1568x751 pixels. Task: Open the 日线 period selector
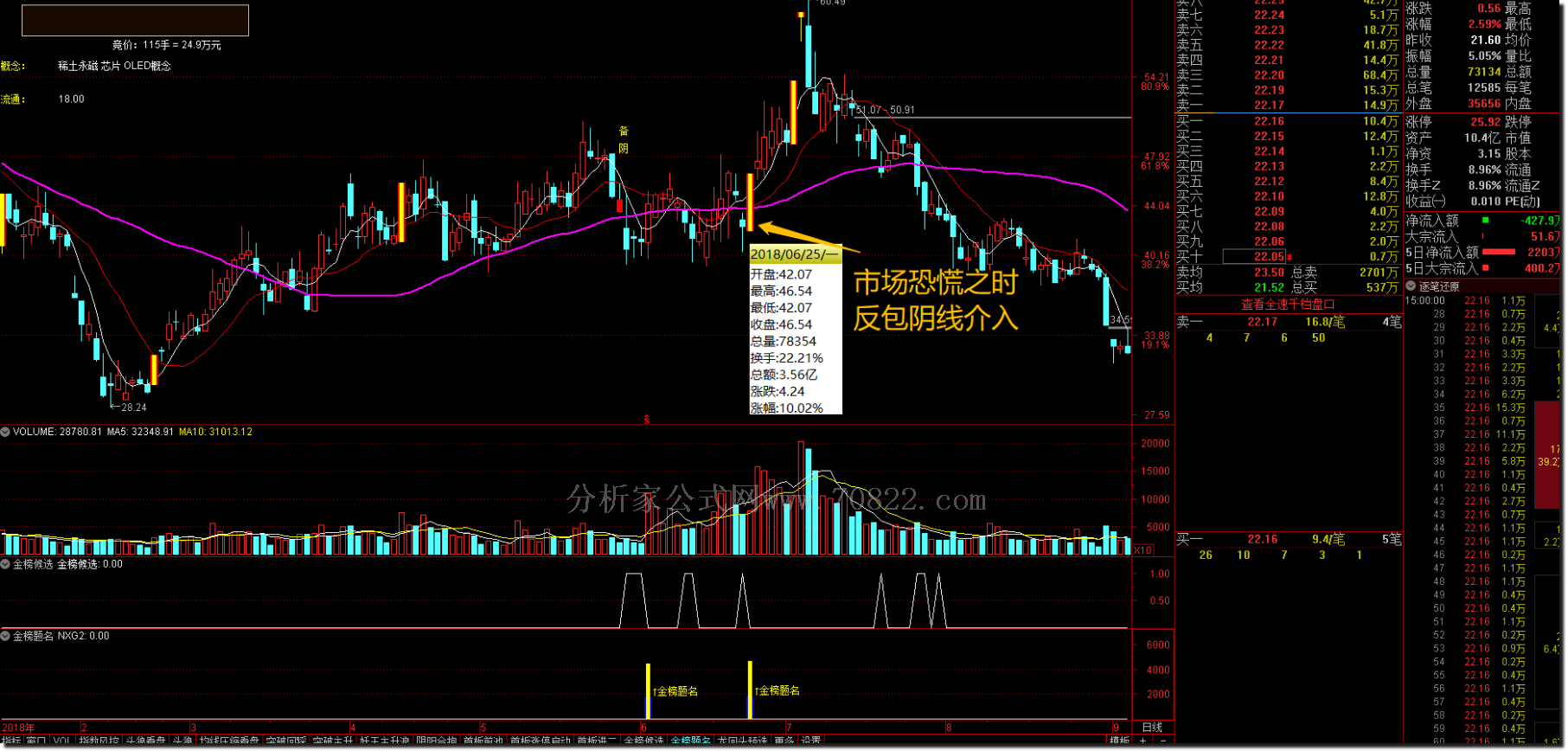[x=1153, y=727]
